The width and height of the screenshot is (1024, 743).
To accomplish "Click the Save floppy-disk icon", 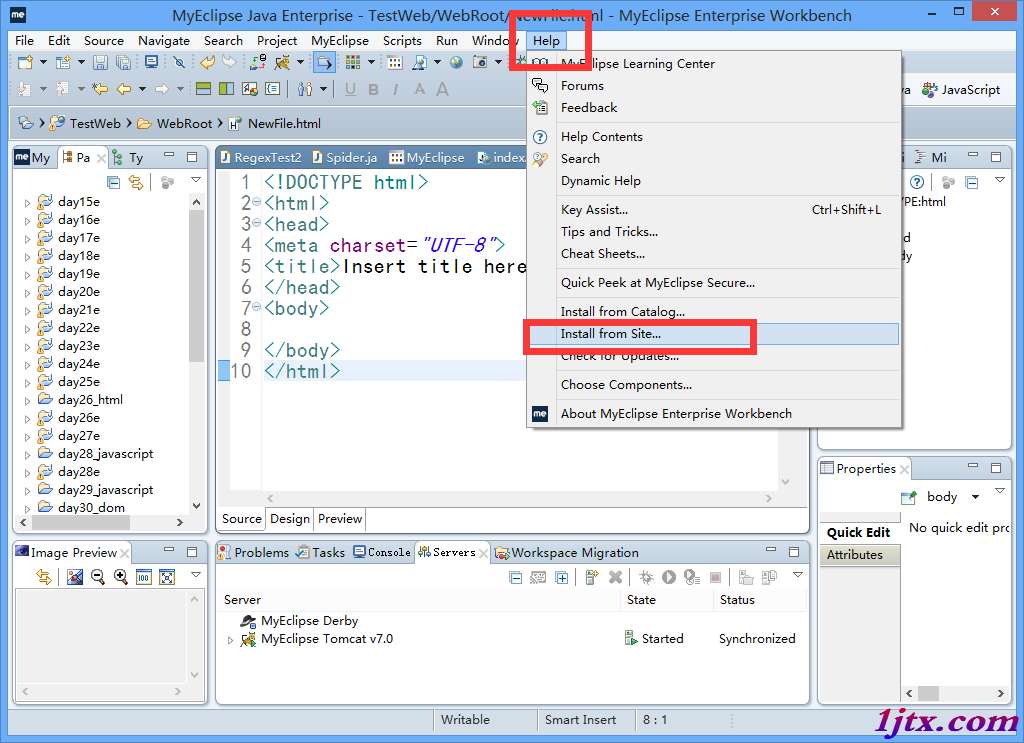I will pos(100,62).
